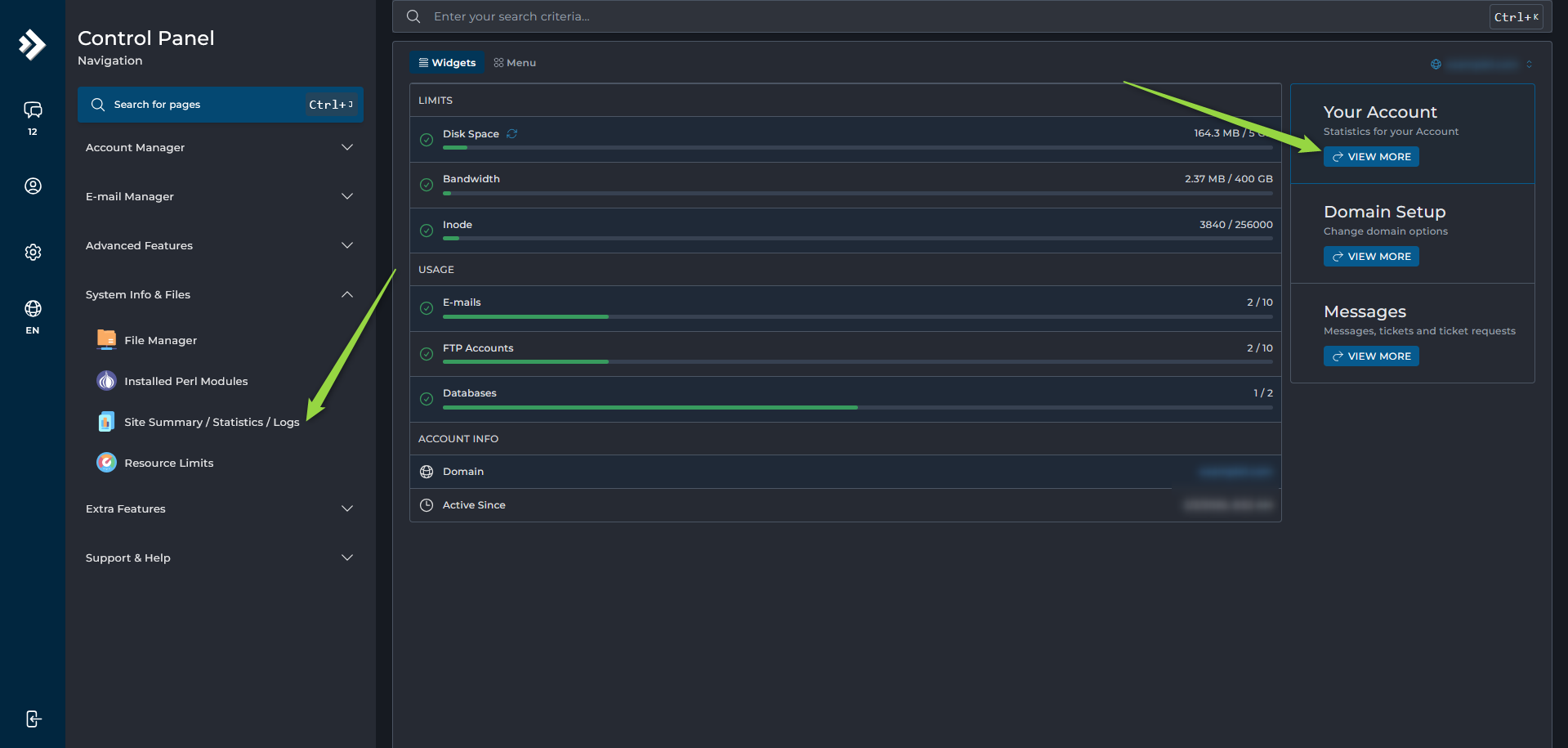Click the Bandwidth usage progress bar

(857, 193)
